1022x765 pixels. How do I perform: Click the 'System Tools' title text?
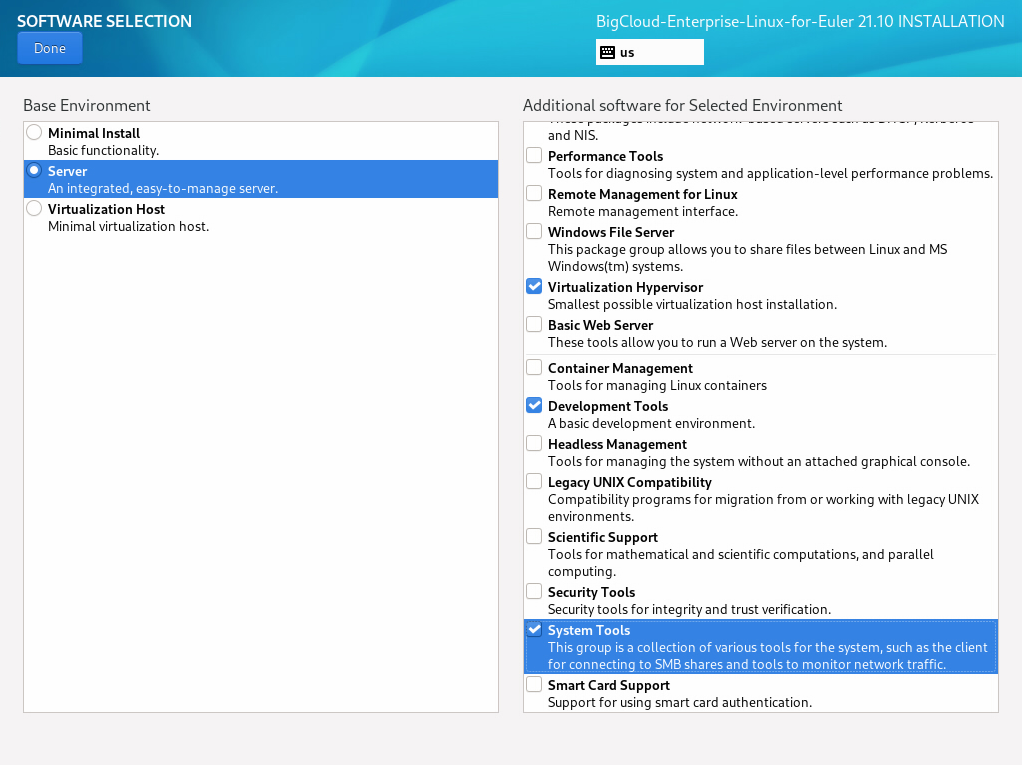coord(589,630)
